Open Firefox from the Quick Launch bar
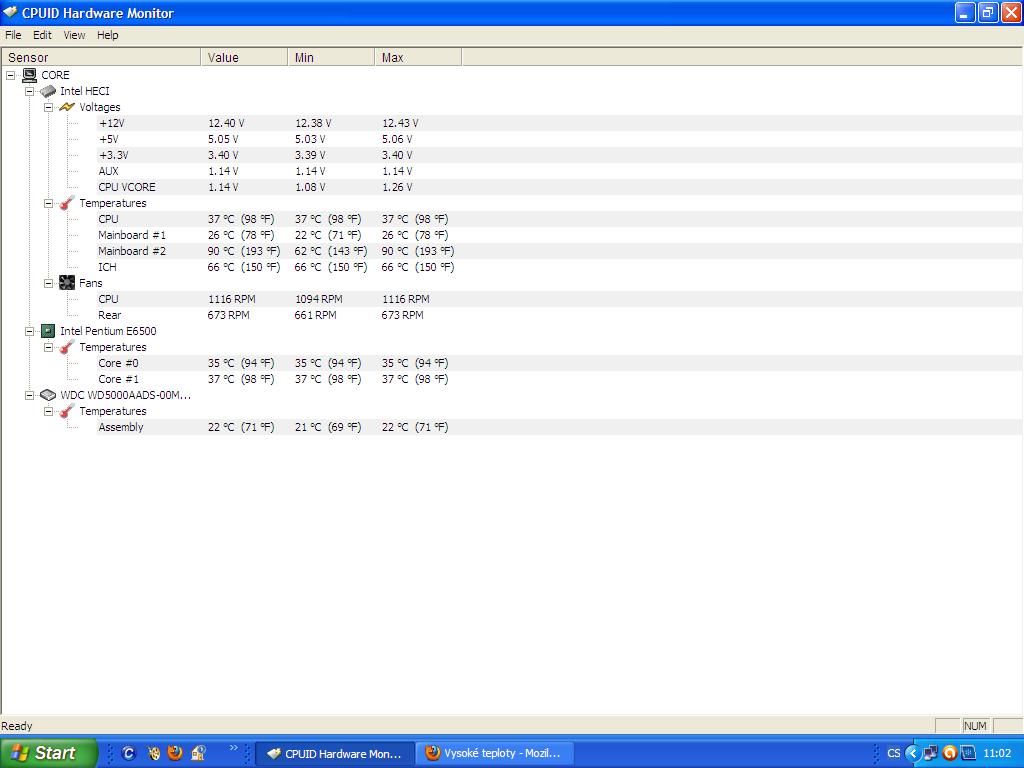 click(175, 753)
